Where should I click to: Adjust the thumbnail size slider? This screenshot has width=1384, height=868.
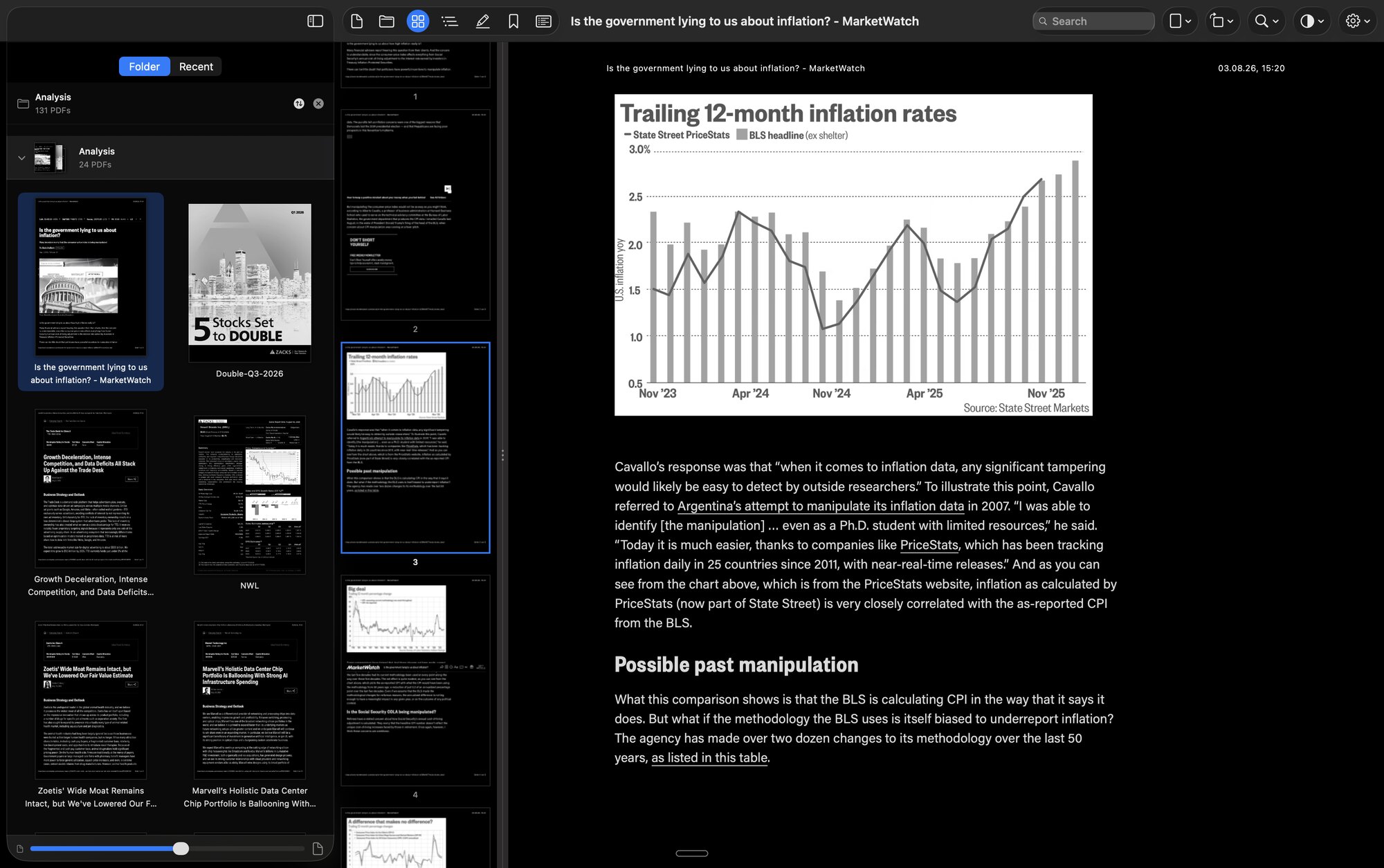tap(181, 849)
